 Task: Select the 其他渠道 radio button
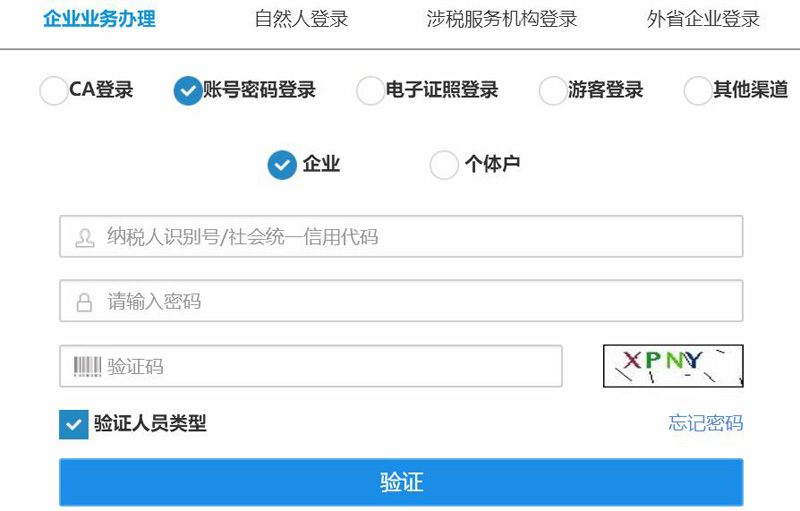coord(697,91)
